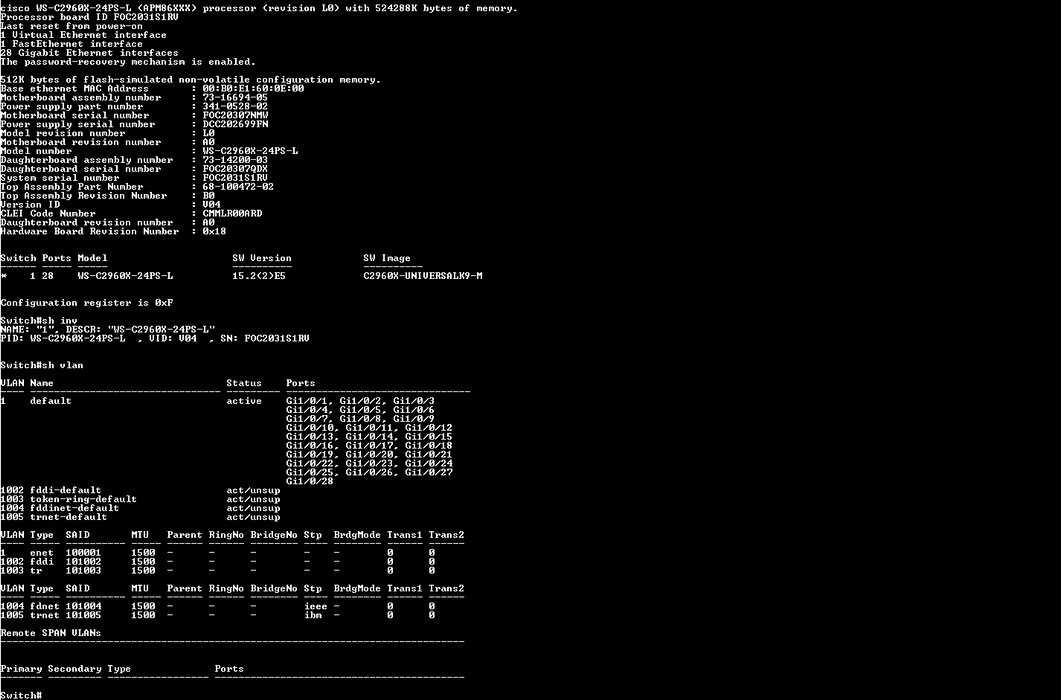Screen dimensions: 1061x700
Task: Select the 'Switch#sh inv' command line
Action: 39,320
